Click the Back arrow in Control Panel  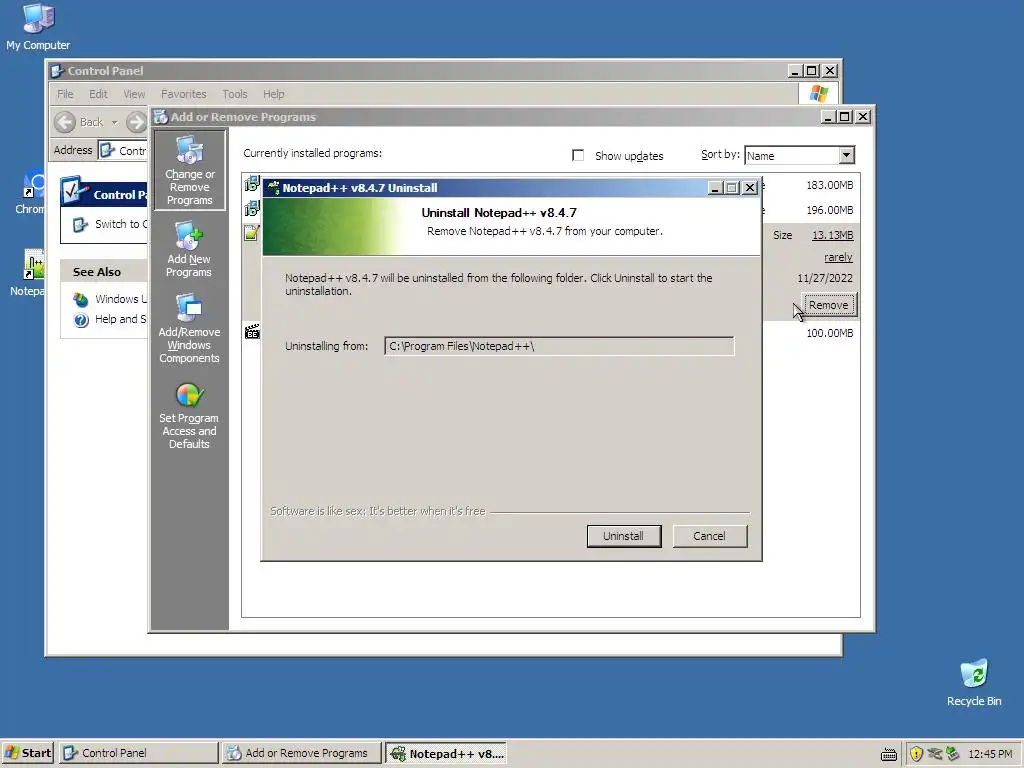pos(65,122)
